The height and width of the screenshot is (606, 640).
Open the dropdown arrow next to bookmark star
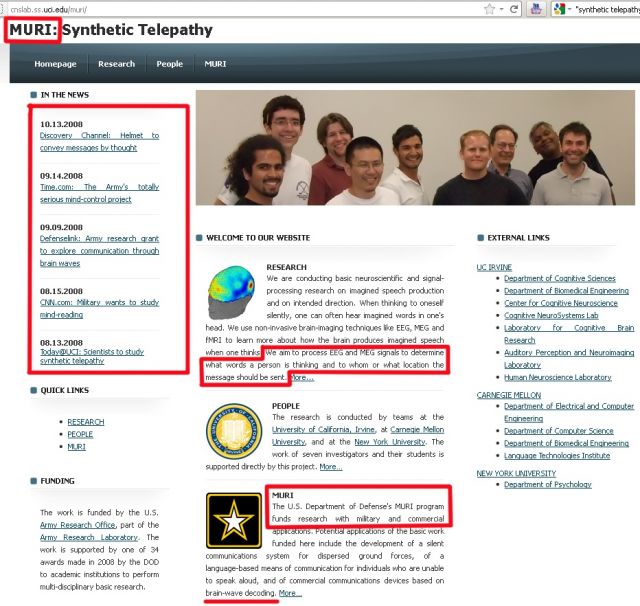[501, 9]
